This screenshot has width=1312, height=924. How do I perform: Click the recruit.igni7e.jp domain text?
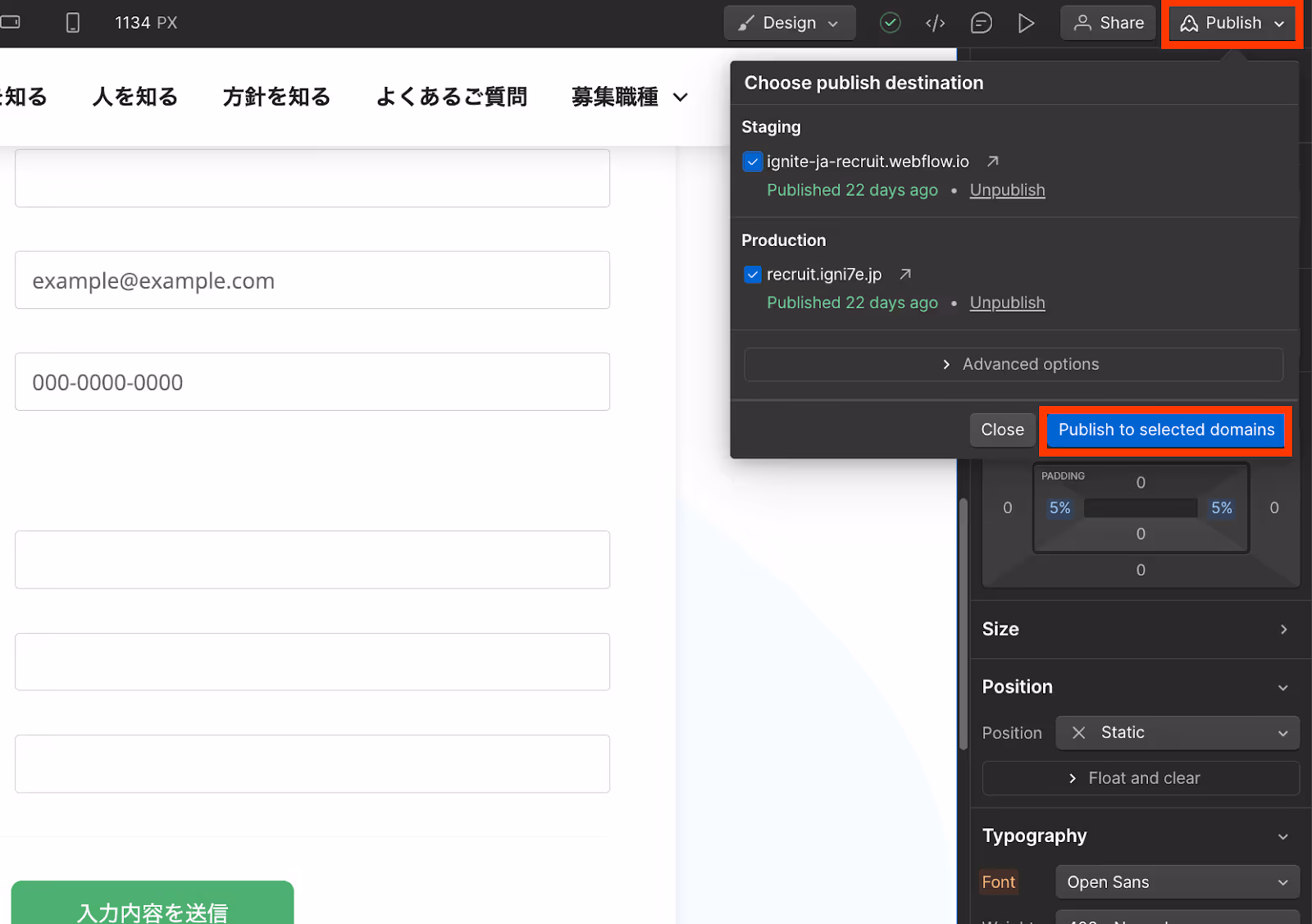click(x=824, y=275)
